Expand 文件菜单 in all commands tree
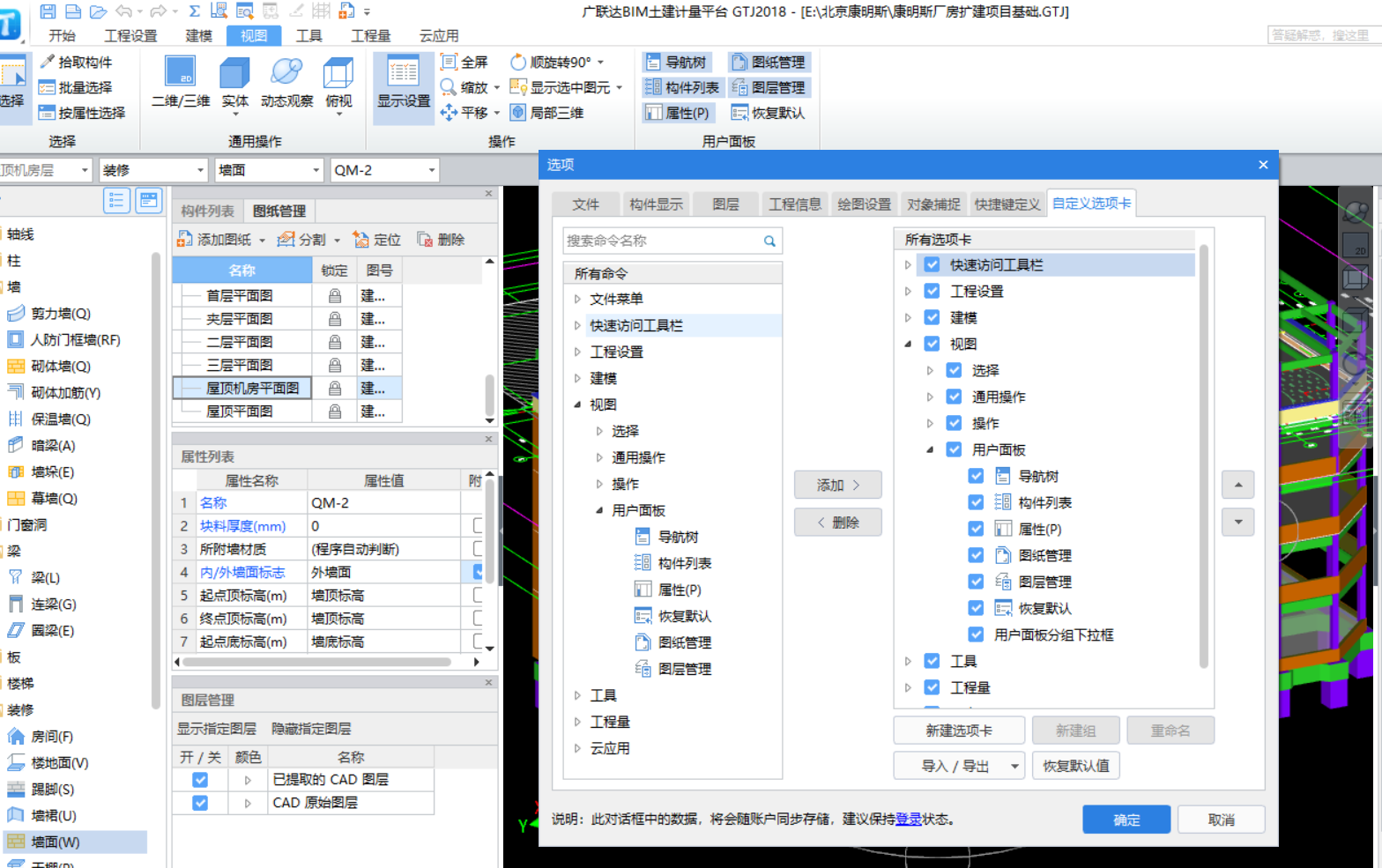1382x868 pixels. (577, 299)
